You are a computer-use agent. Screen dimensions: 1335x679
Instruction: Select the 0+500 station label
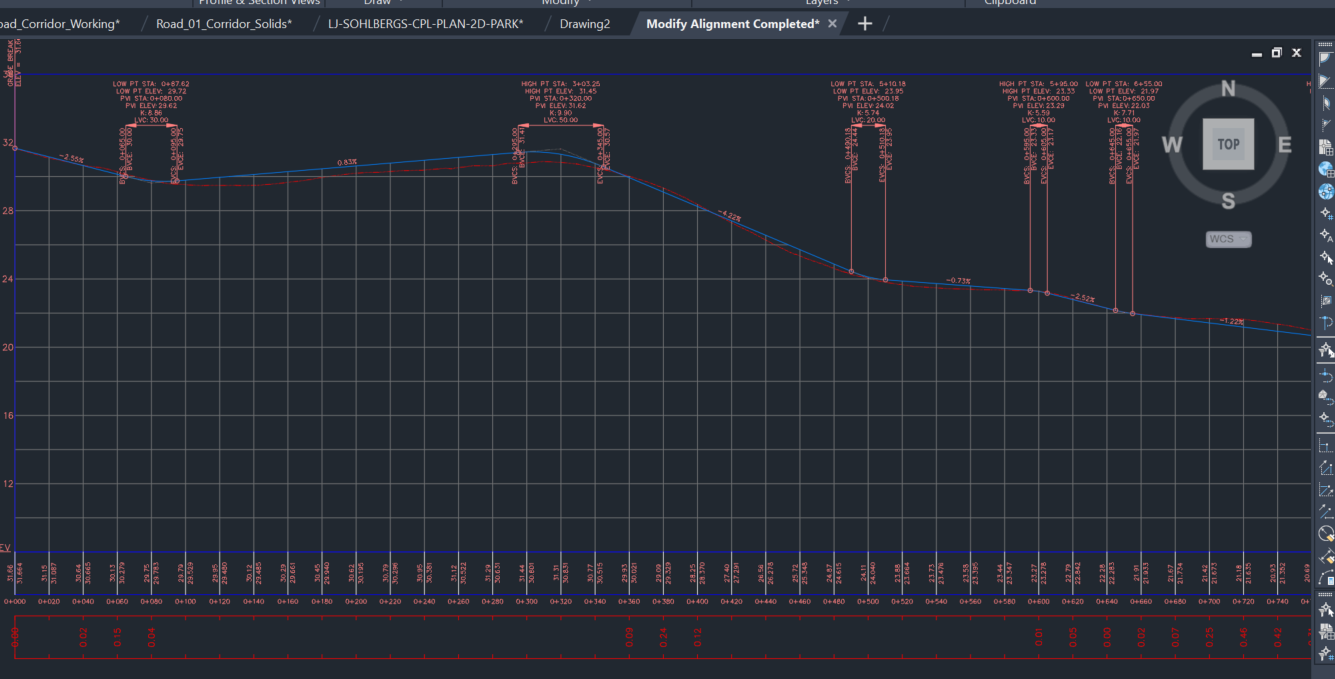(x=867, y=602)
